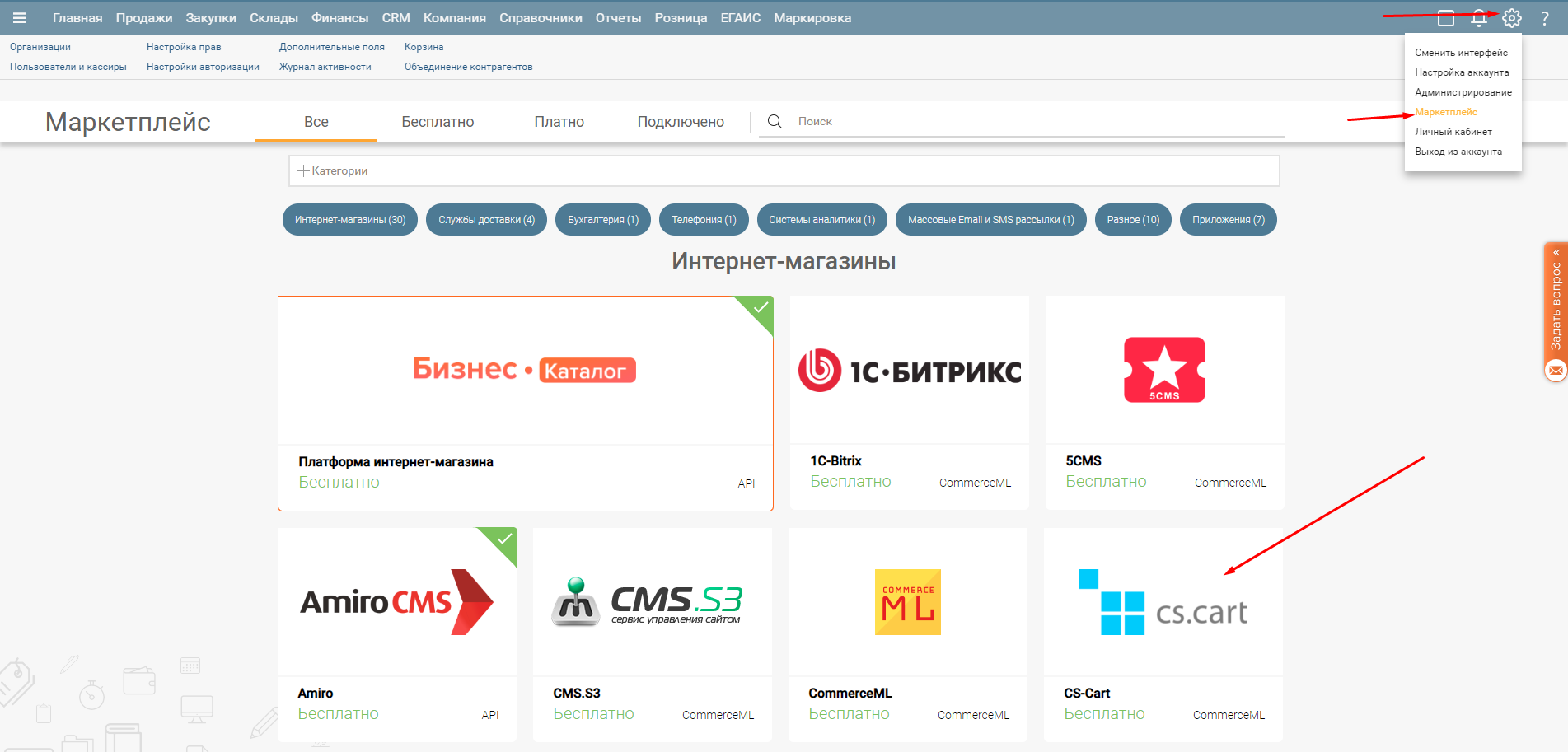The width and height of the screenshot is (1568, 752).
Task: Select Выход из аккаунта in the dropdown
Action: [x=1458, y=152]
